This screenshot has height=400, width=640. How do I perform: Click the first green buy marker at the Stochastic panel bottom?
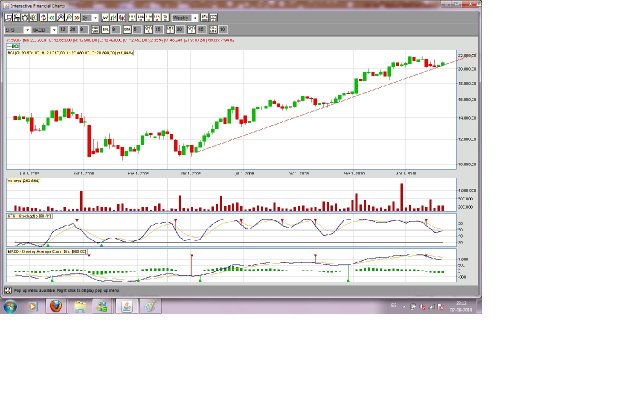(48, 245)
